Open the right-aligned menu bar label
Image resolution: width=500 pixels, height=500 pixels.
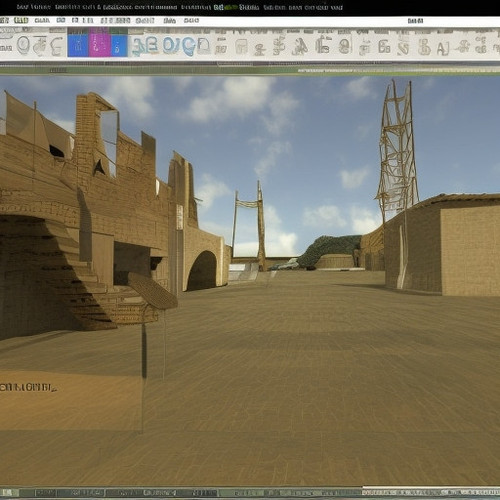coord(415,21)
